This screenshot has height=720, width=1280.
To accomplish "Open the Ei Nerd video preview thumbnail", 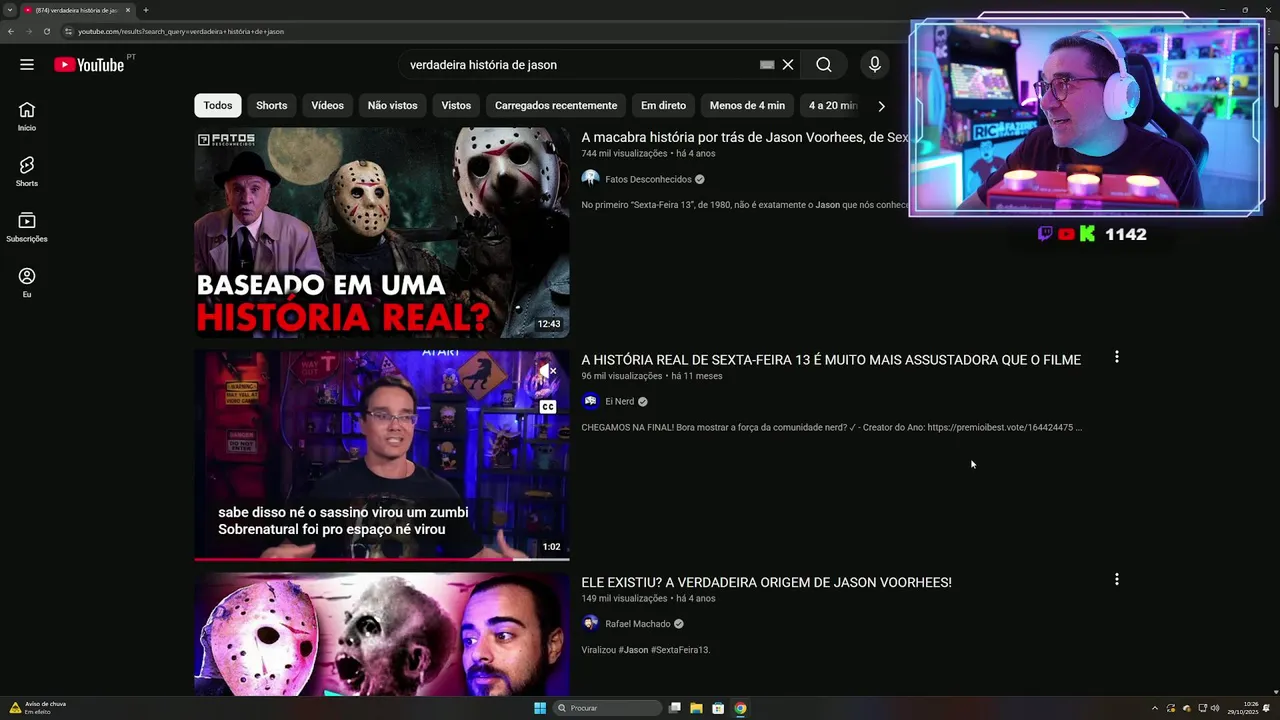I will (382, 454).
